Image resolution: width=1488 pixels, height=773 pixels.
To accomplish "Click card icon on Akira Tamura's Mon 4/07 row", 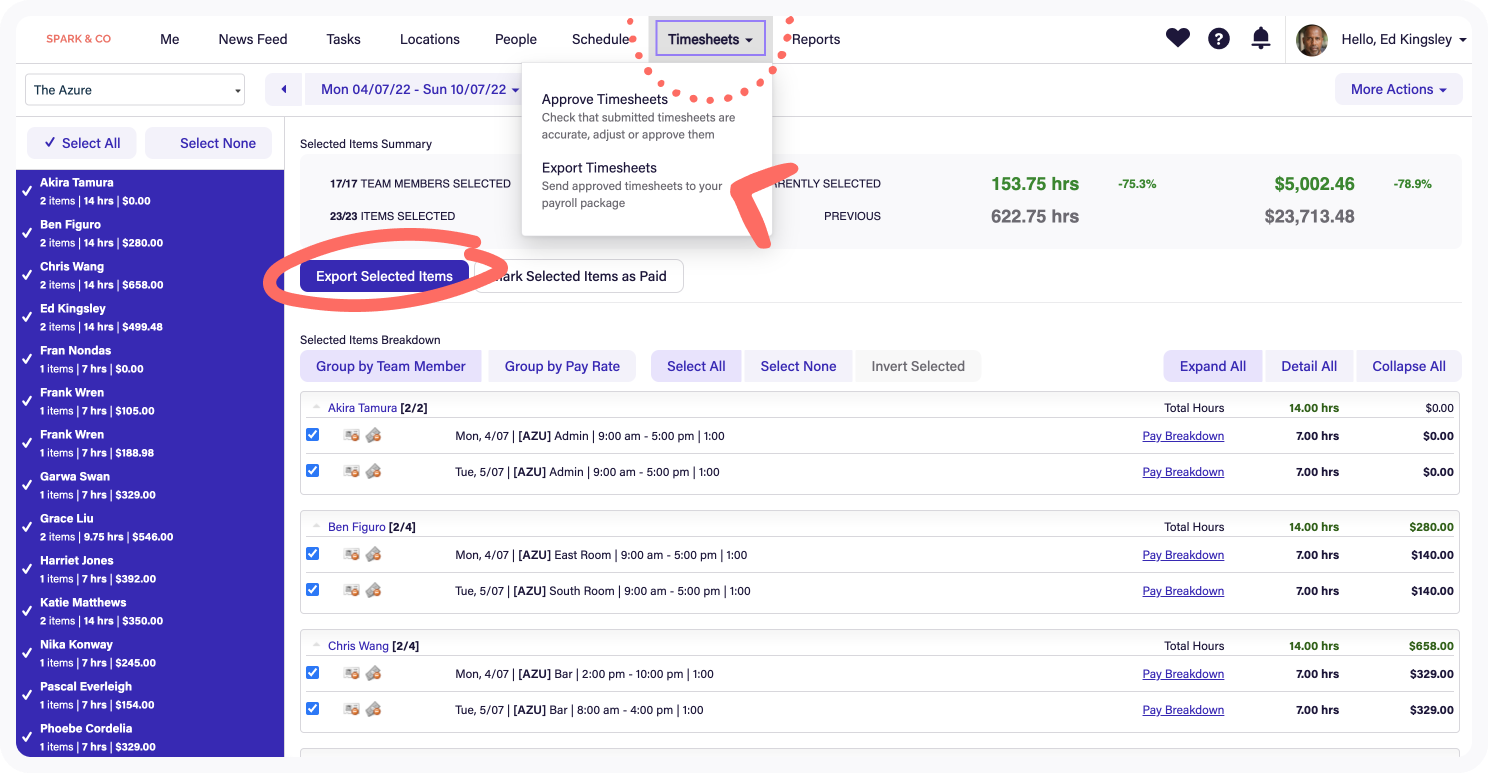I will (x=351, y=436).
